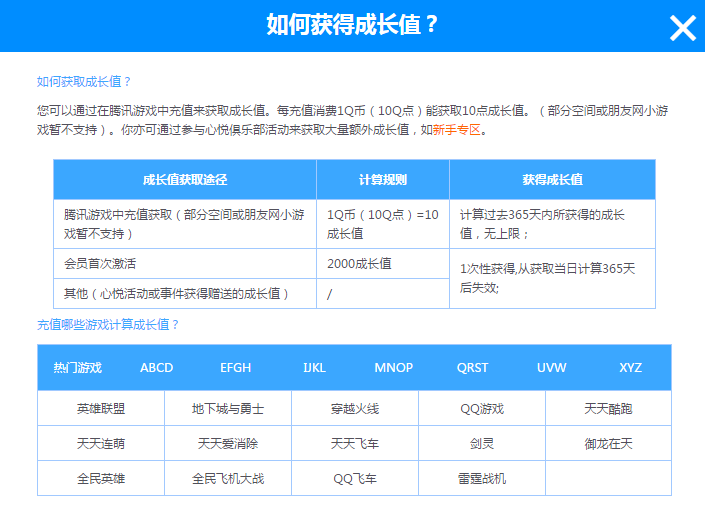The height and width of the screenshot is (508, 705).
Task: Click the 腾讯游戏中充值获取 table cell
Action: (185, 224)
